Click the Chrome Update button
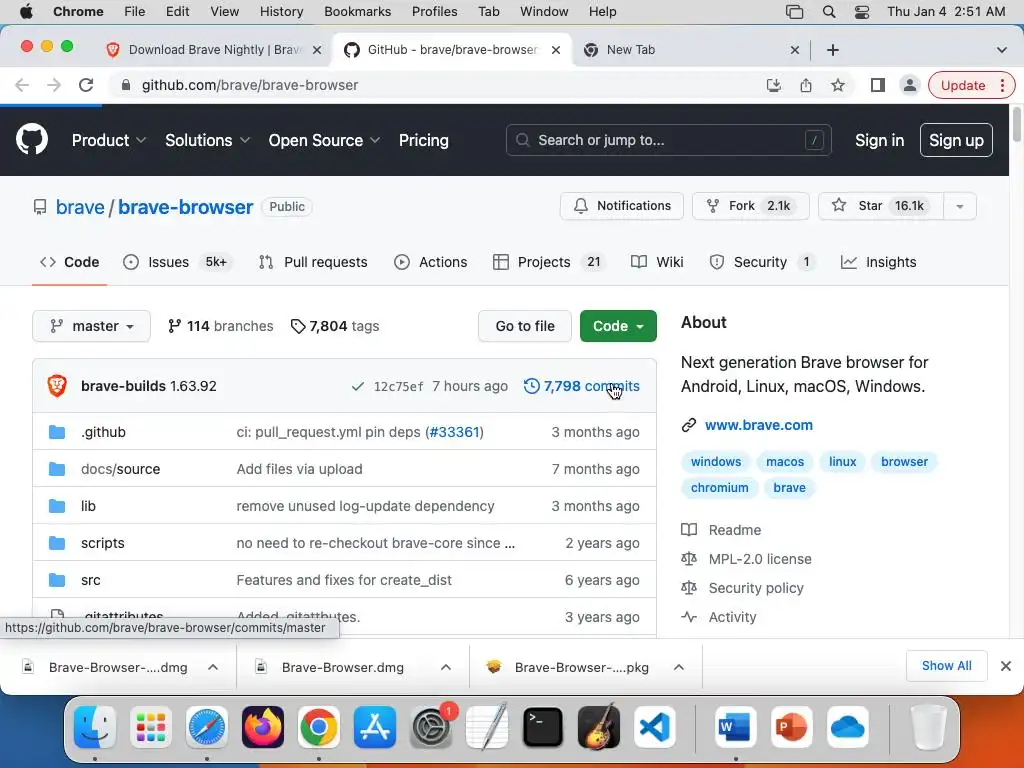1024x768 pixels. pyautogui.click(x=971, y=85)
